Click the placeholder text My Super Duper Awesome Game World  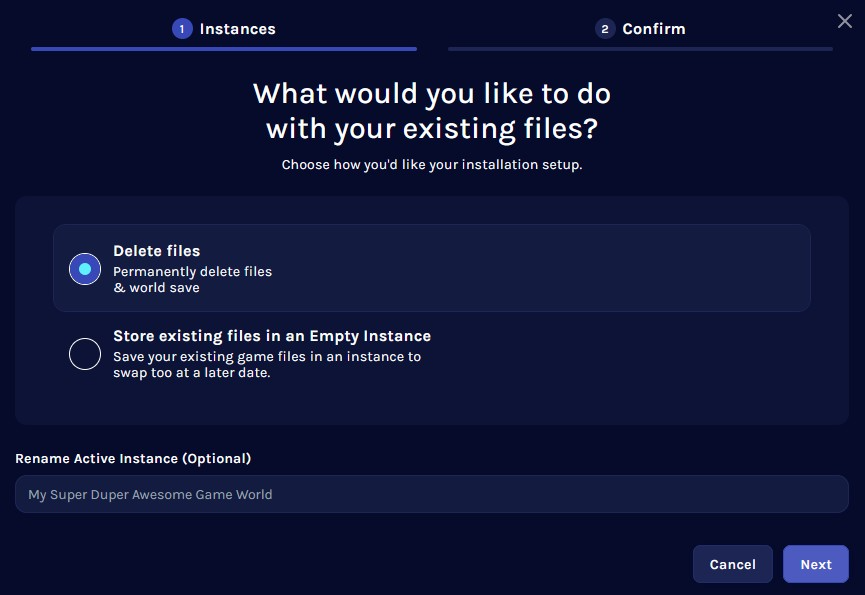(x=150, y=494)
